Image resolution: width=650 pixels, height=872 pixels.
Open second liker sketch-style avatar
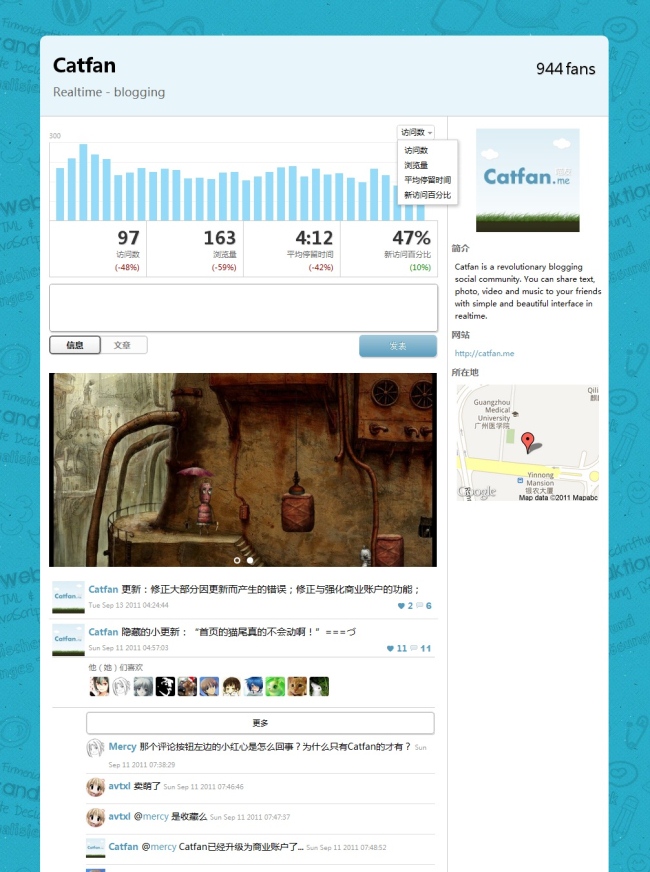tap(121, 686)
